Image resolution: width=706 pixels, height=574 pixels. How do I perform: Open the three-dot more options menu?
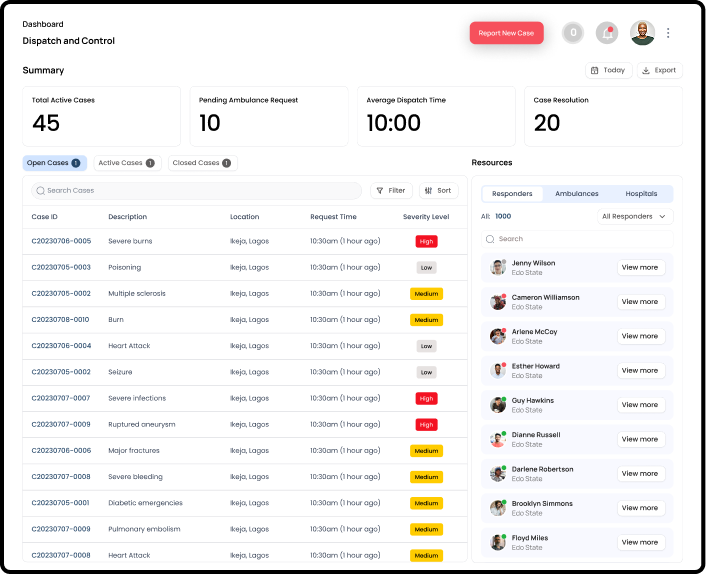pyautogui.click(x=668, y=33)
